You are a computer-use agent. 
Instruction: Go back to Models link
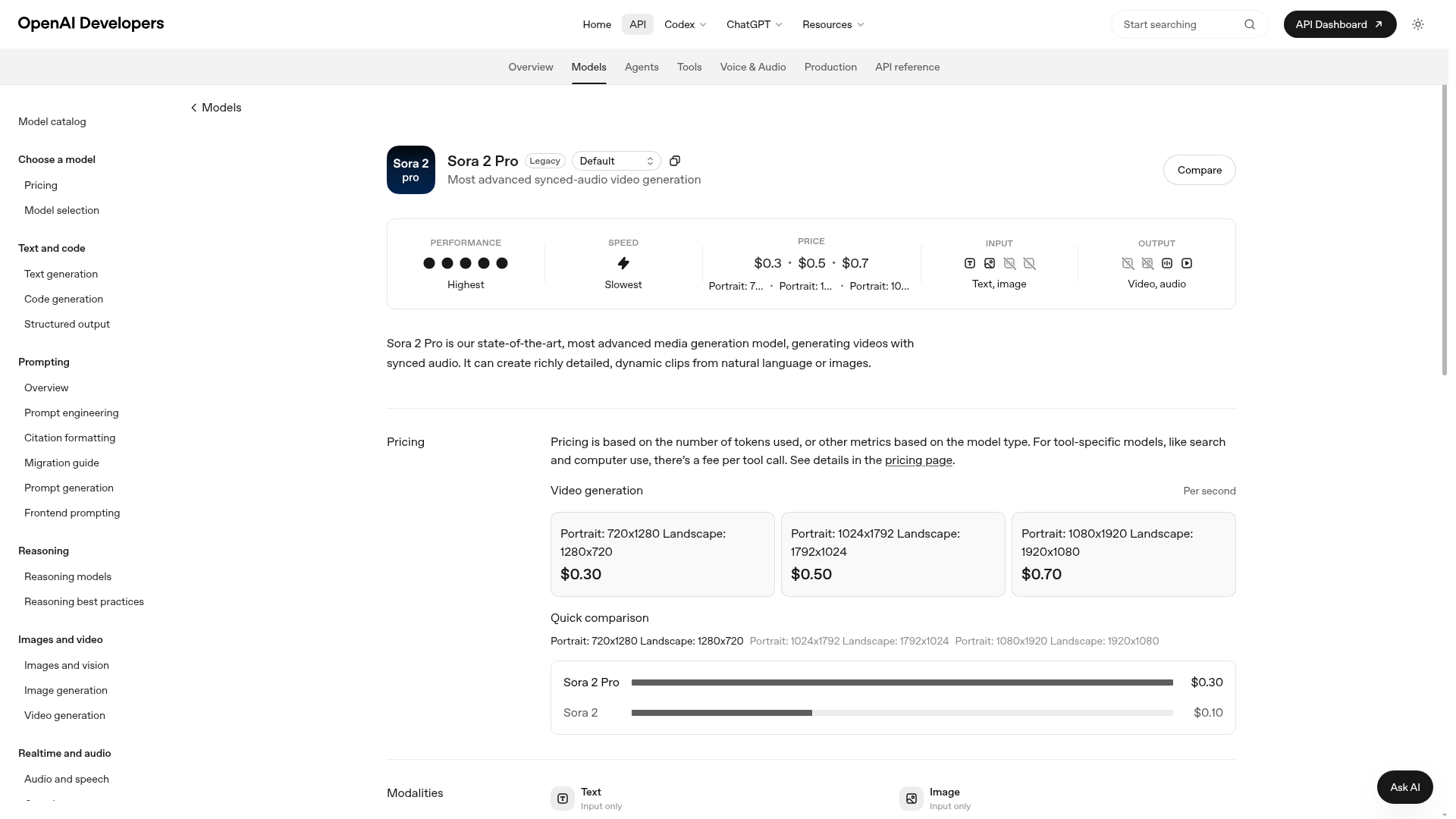coord(216,108)
